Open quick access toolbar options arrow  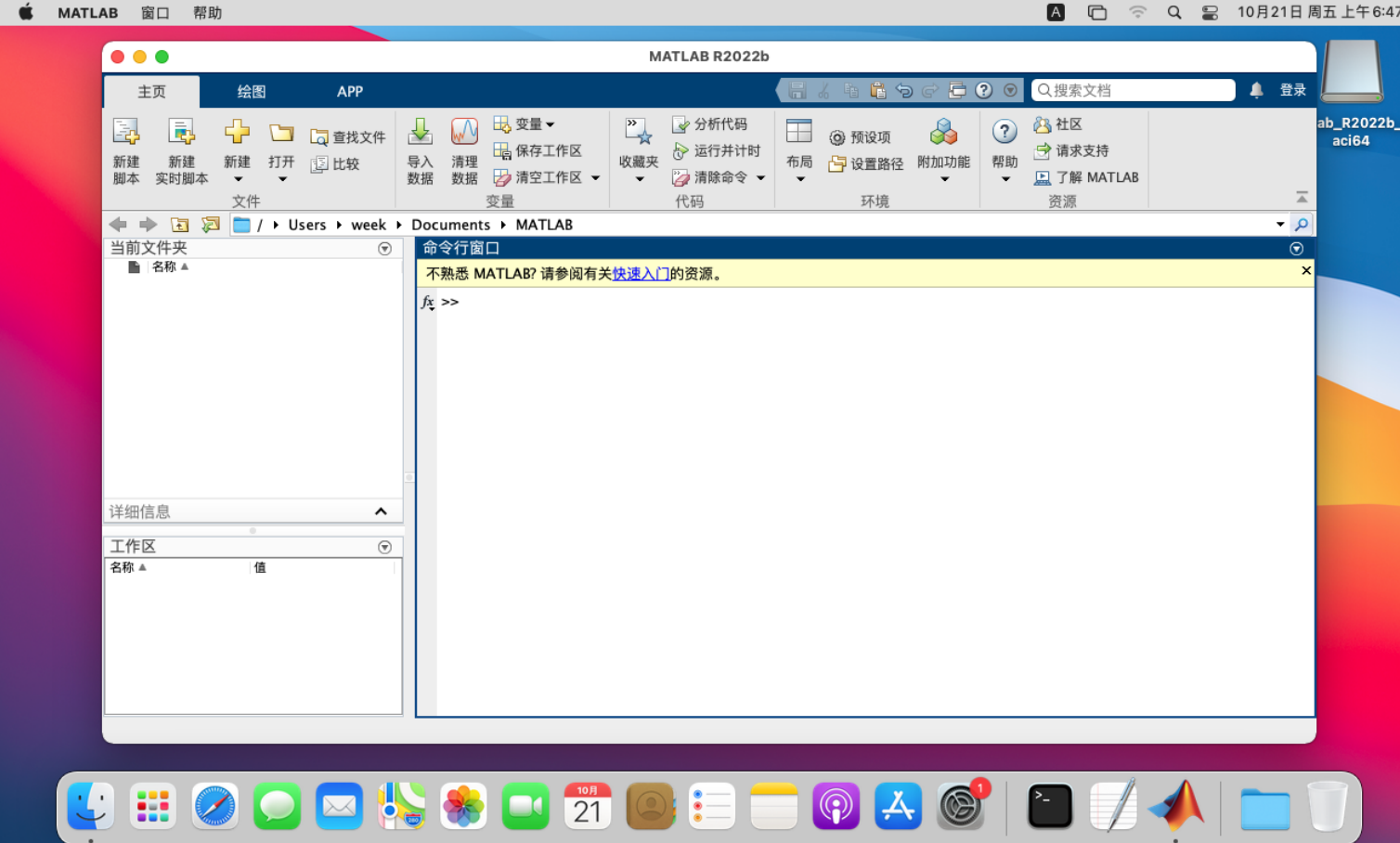point(1010,90)
